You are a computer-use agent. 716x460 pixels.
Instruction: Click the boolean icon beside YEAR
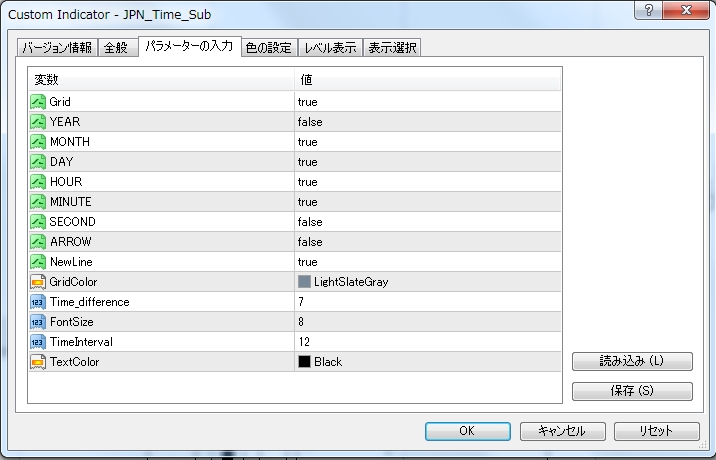pos(38,122)
